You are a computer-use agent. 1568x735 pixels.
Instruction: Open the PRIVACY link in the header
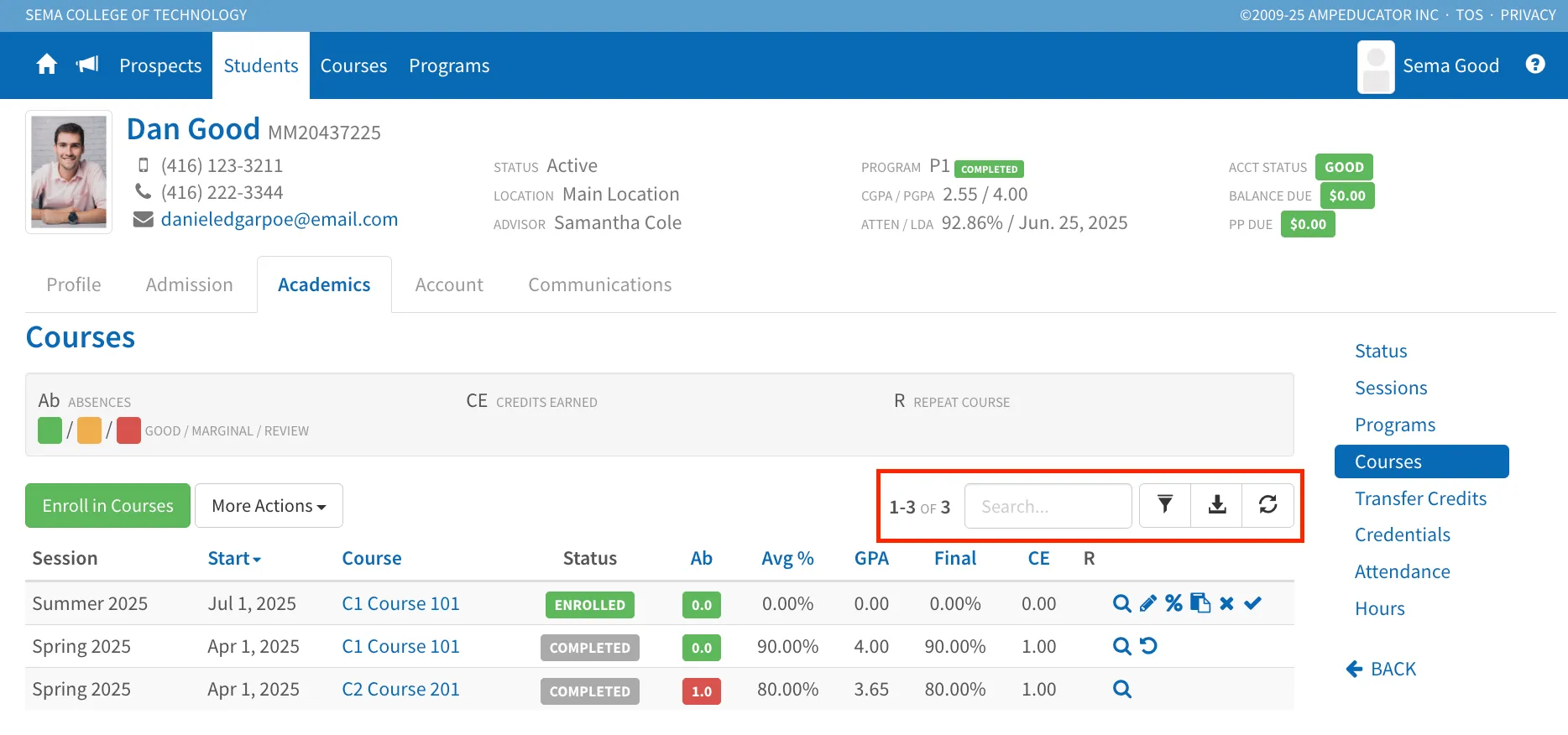(x=1528, y=15)
